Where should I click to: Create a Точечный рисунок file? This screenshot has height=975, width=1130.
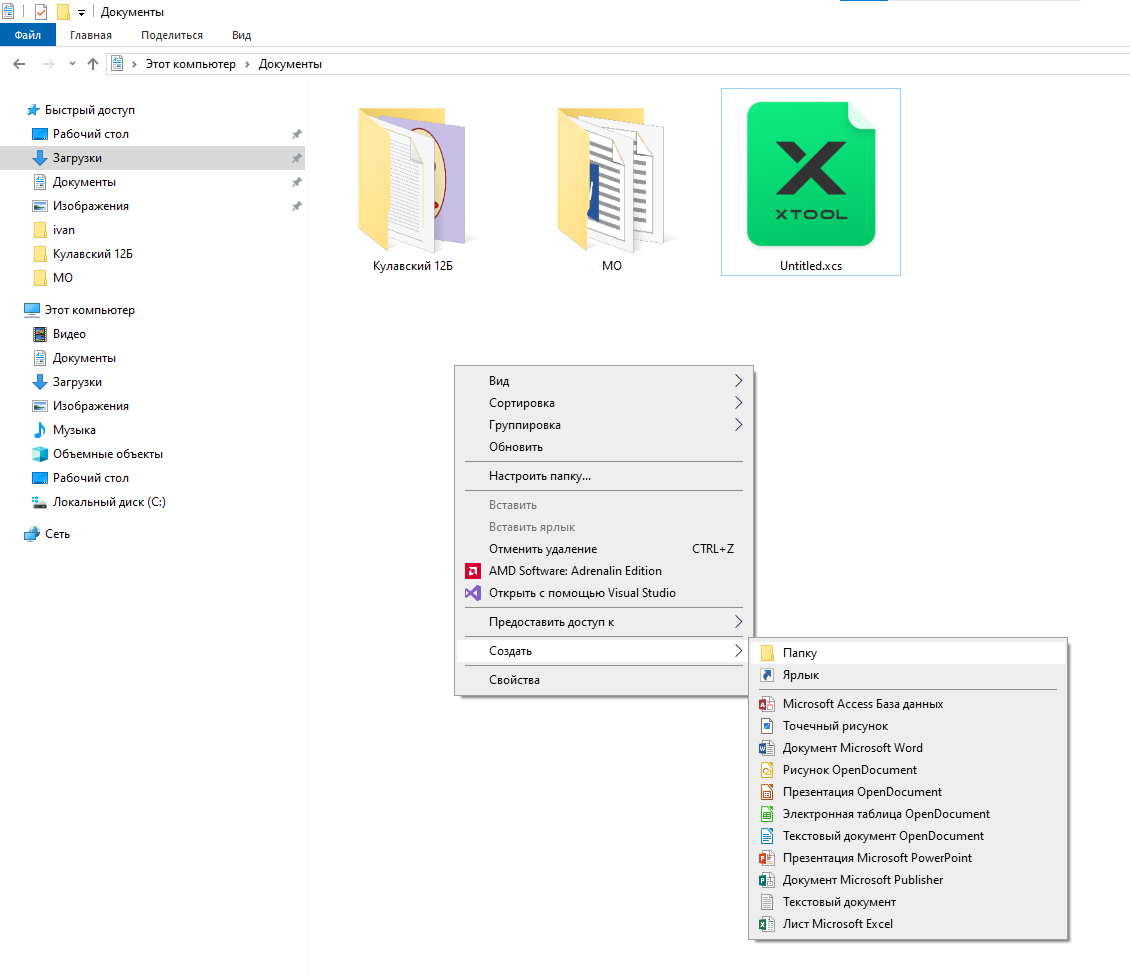[x=908, y=726]
